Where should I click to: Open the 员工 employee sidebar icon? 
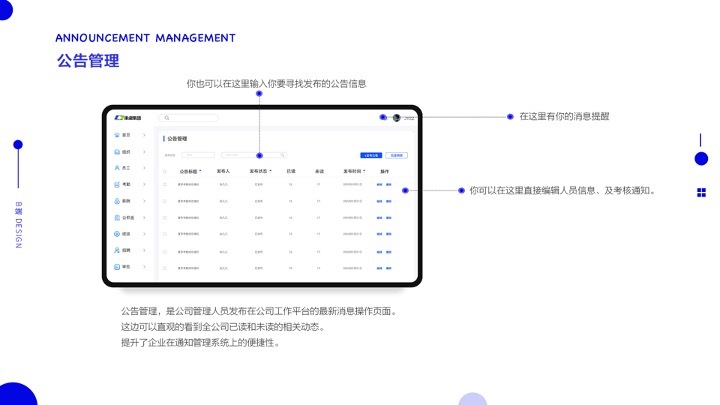117,168
